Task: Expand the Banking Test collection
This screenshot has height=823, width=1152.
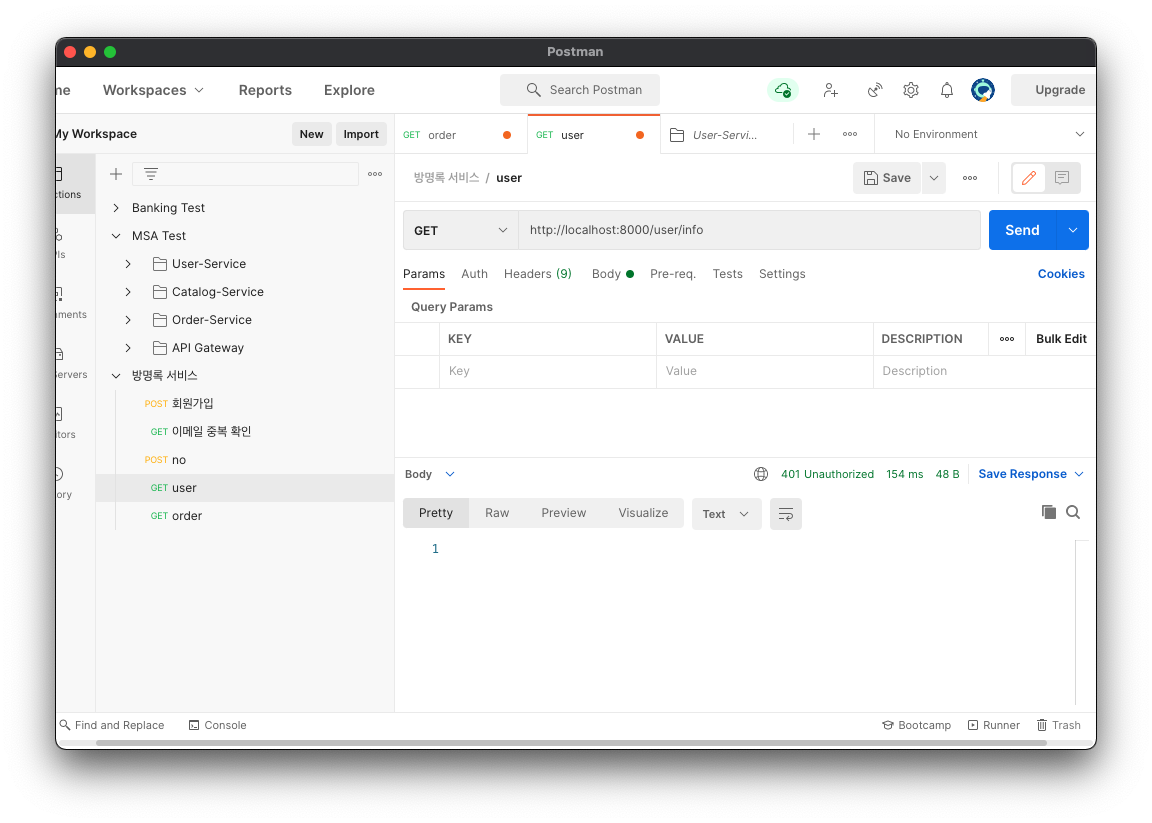Action: [115, 208]
